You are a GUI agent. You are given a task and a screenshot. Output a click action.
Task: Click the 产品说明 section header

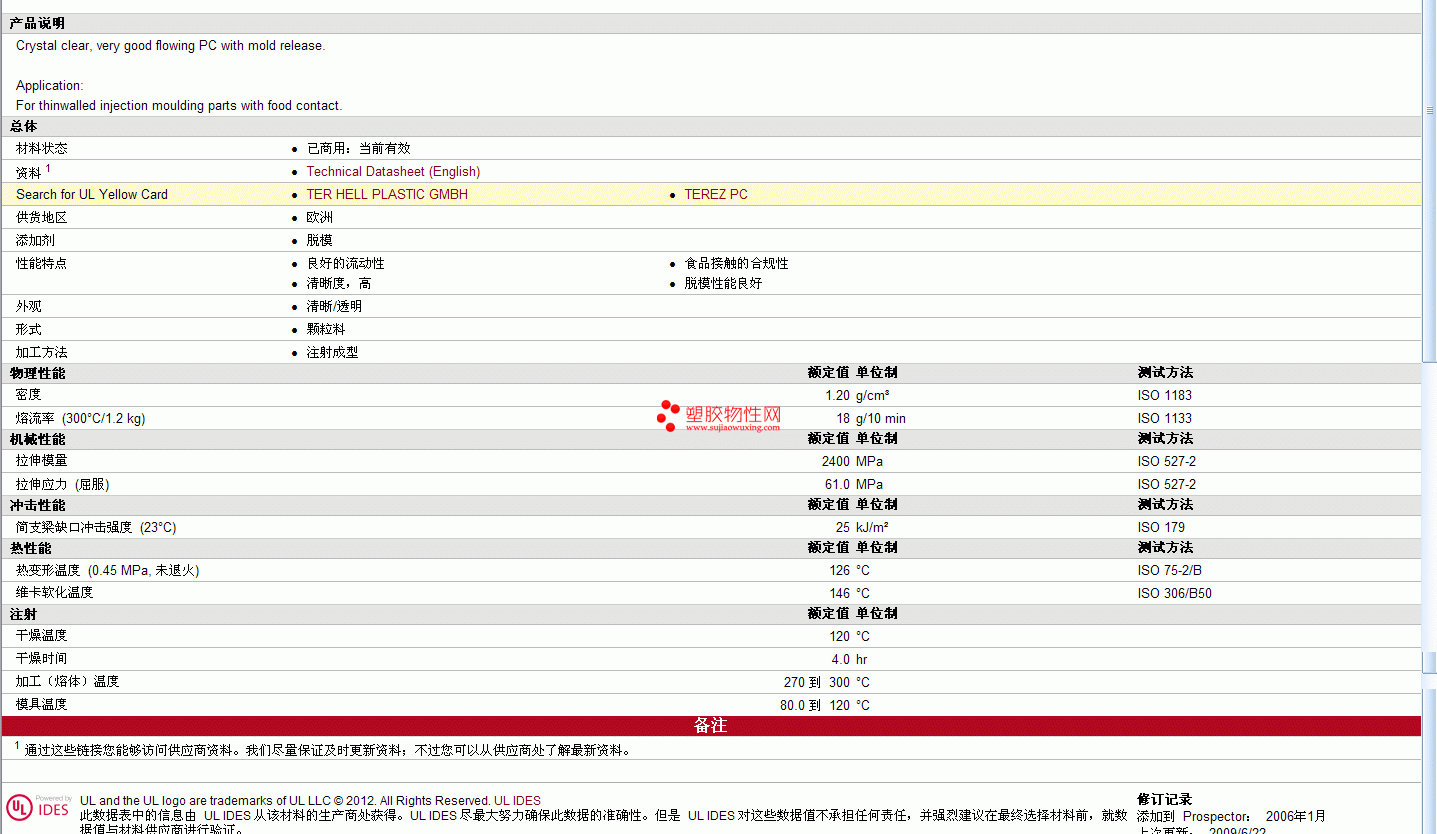37,23
